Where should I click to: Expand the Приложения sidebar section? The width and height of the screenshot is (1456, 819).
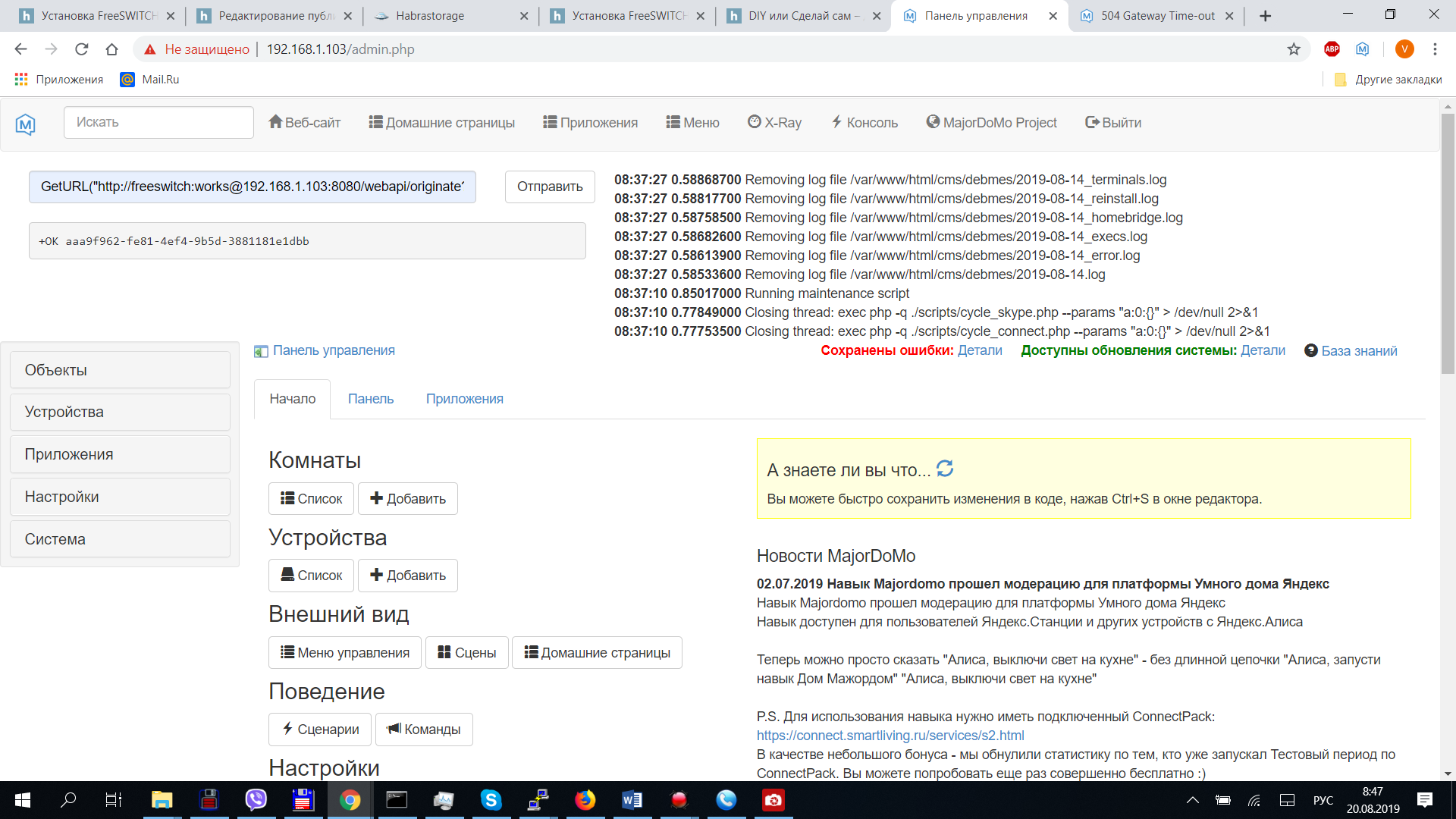(x=120, y=454)
